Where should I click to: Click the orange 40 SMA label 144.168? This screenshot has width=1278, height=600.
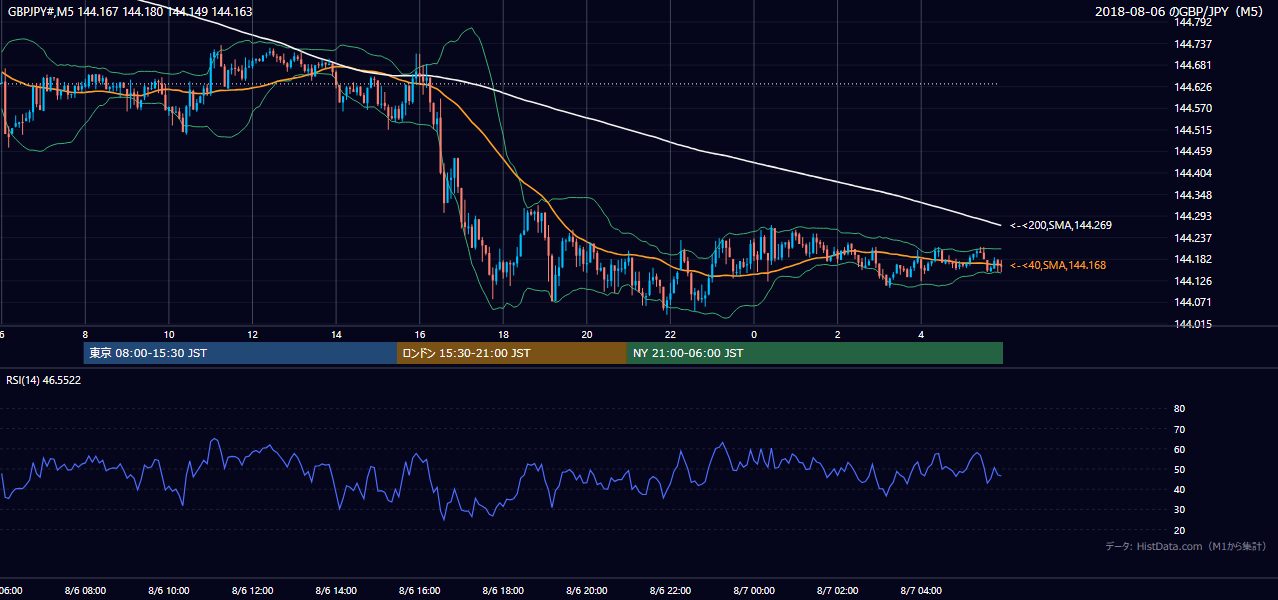coord(1058,265)
